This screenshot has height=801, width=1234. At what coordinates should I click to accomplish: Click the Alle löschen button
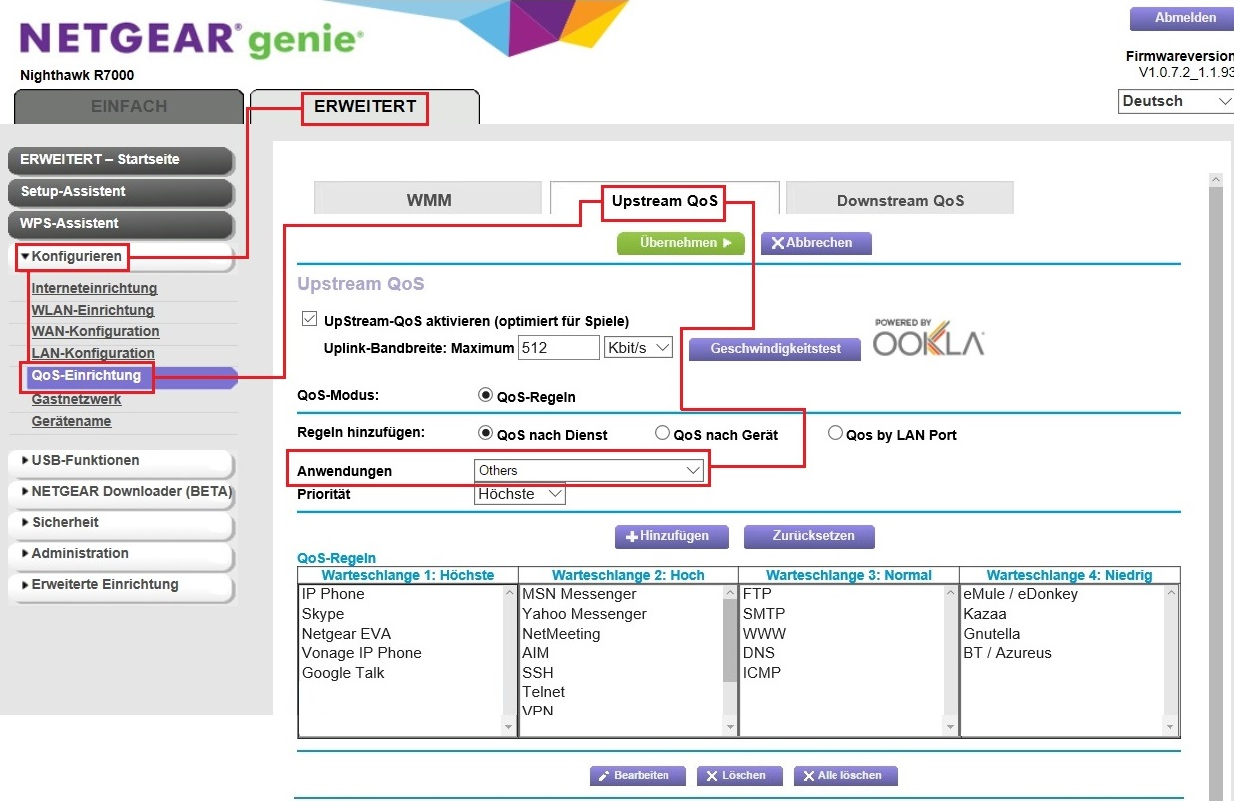pyautogui.click(x=845, y=776)
